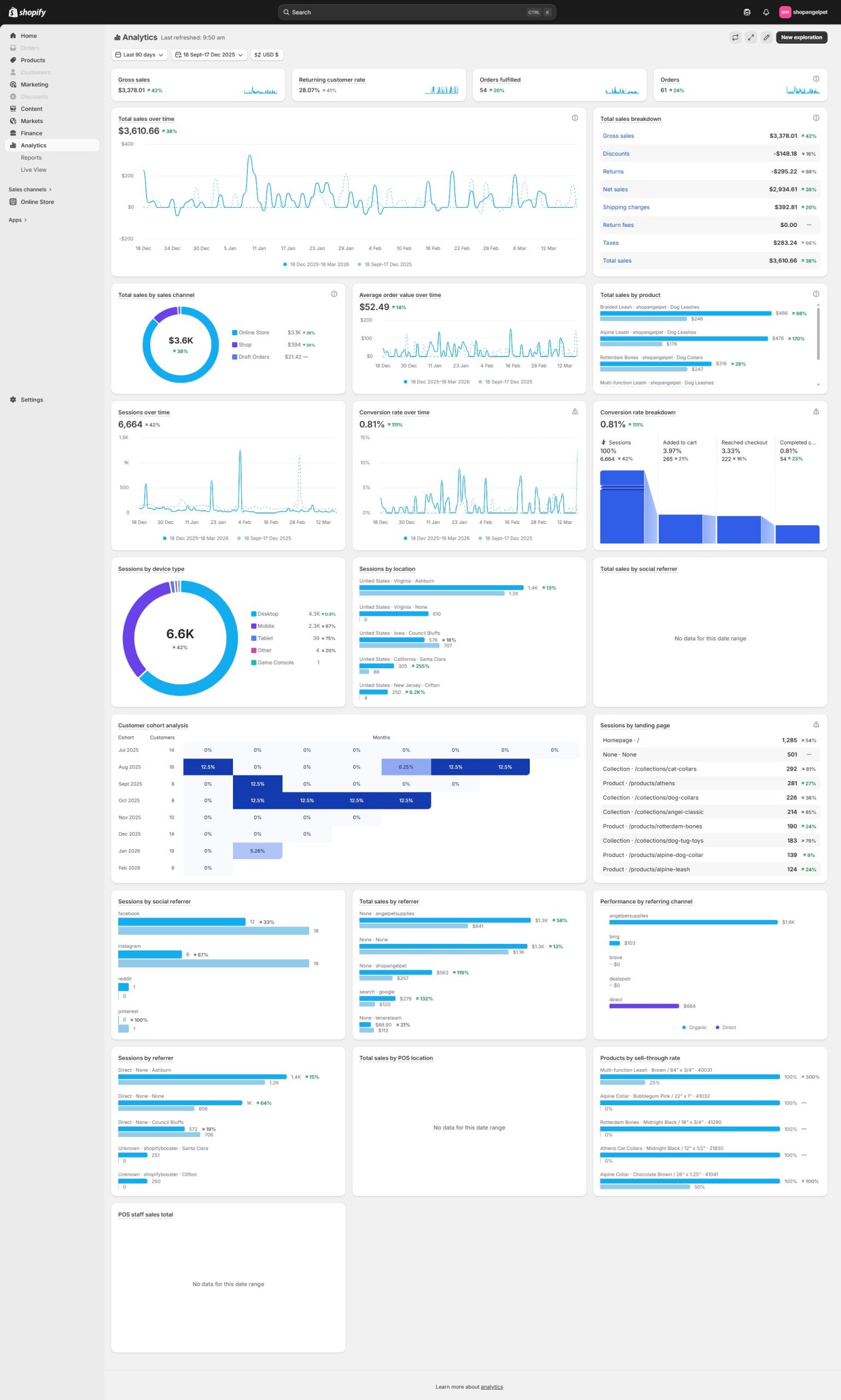
Task: Go to Live View in sidebar
Action: [33, 170]
